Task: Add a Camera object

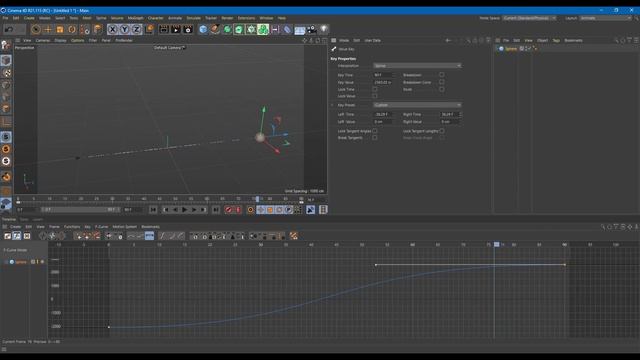Action: (x=312, y=29)
